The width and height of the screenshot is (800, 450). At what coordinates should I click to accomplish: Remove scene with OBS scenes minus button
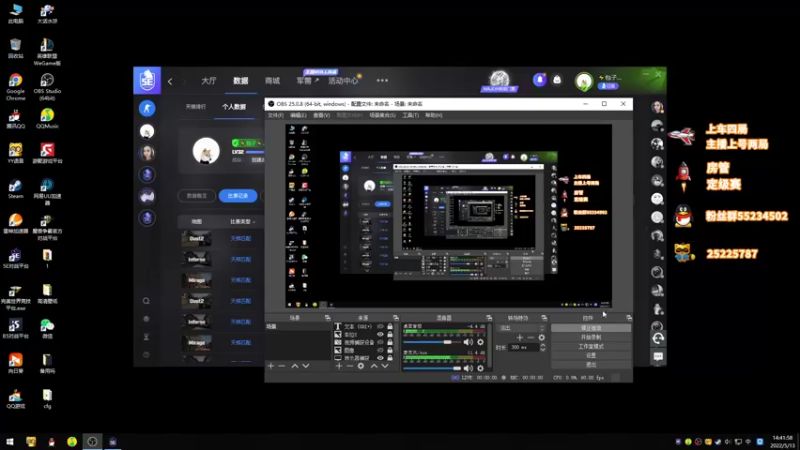[x=282, y=366]
